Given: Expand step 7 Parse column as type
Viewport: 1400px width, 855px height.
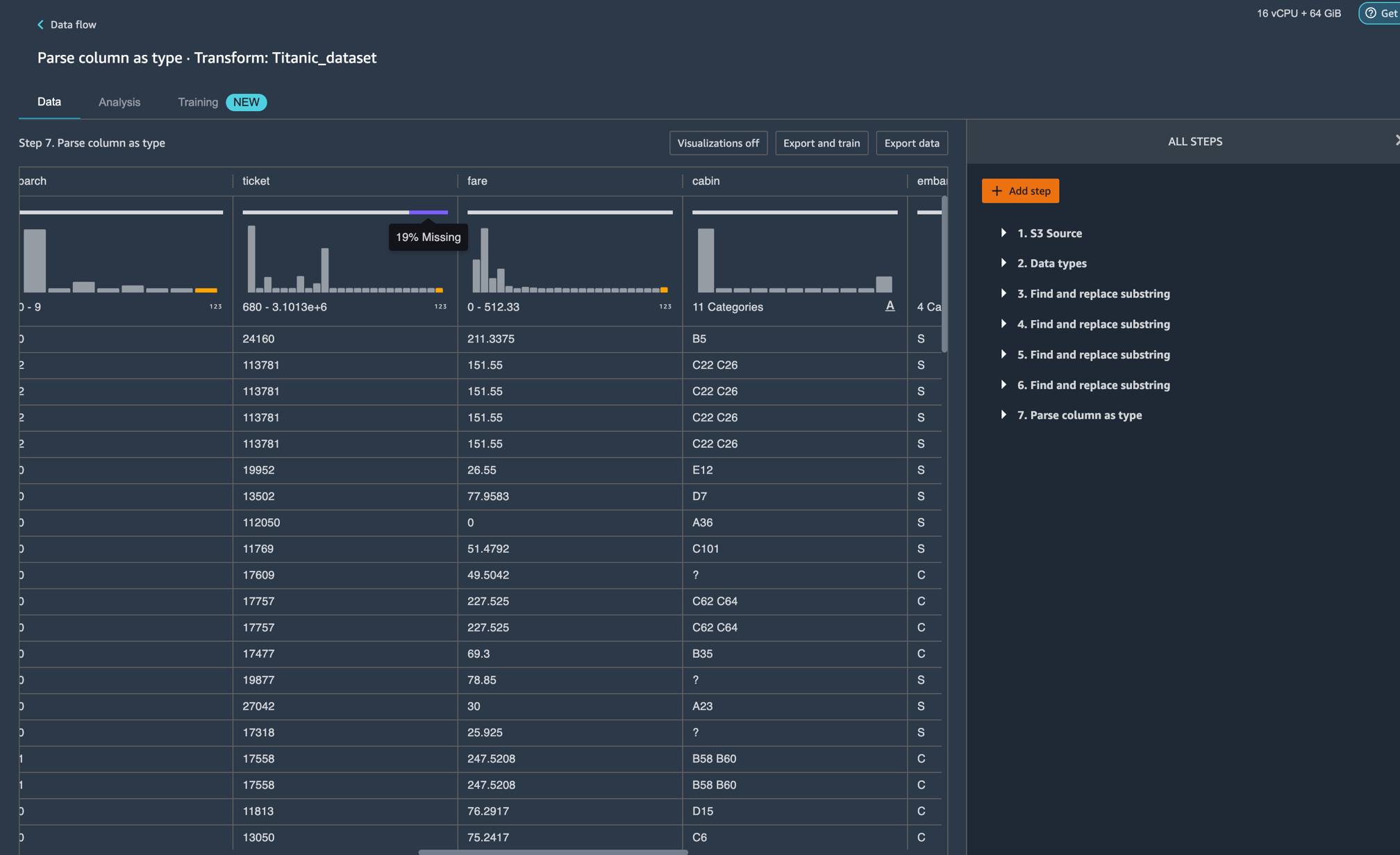Looking at the screenshot, I should (x=1003, y=415).
